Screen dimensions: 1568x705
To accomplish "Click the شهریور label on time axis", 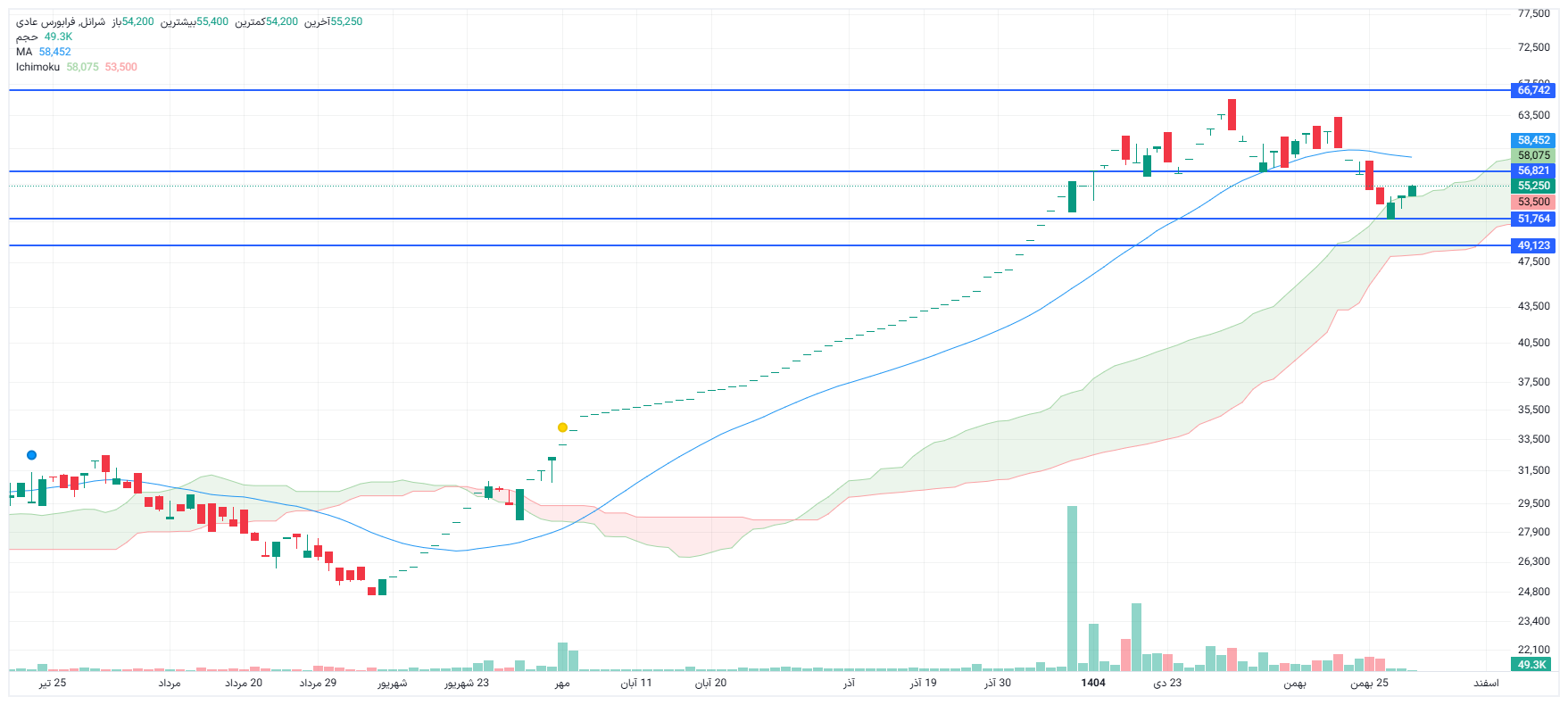I will point(392,683).
